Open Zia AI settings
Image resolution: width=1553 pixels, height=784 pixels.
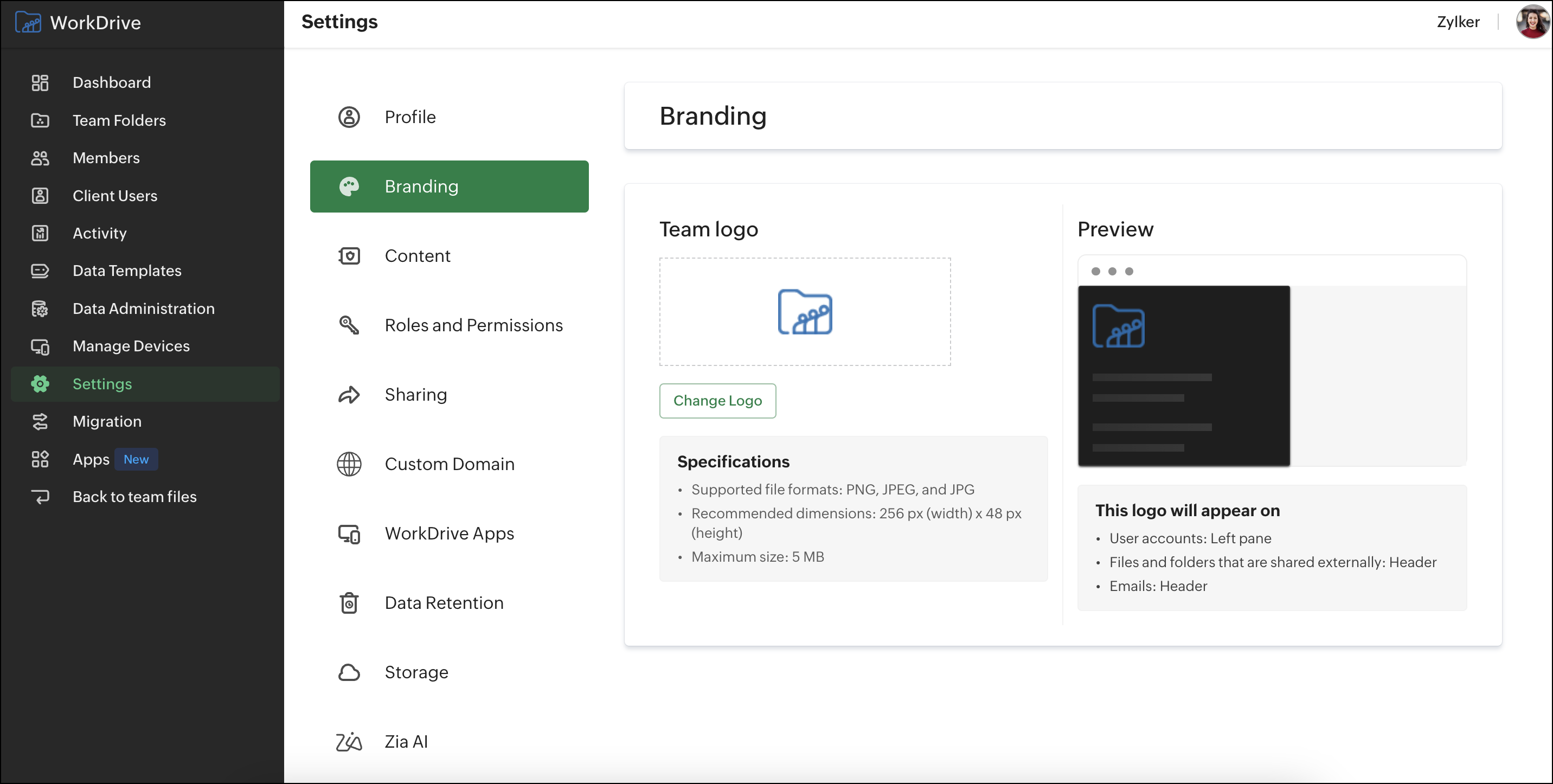tap(449, 742)
